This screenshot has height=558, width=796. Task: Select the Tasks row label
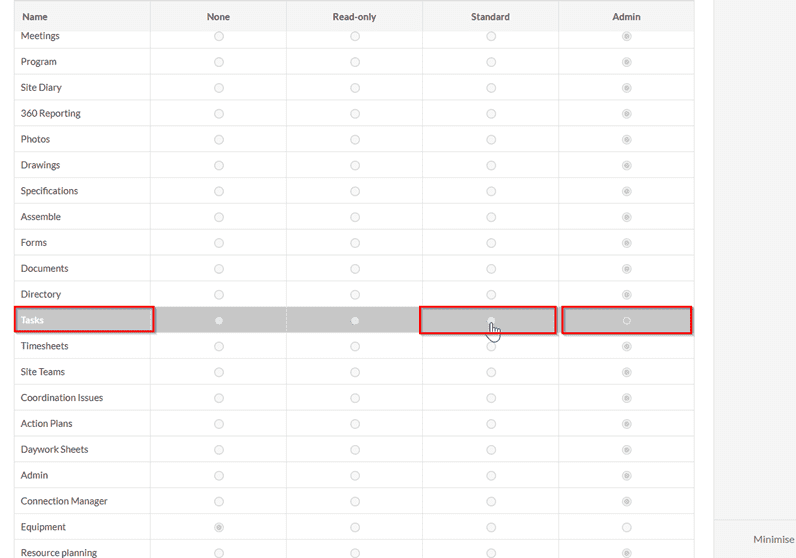coord(33,321)
